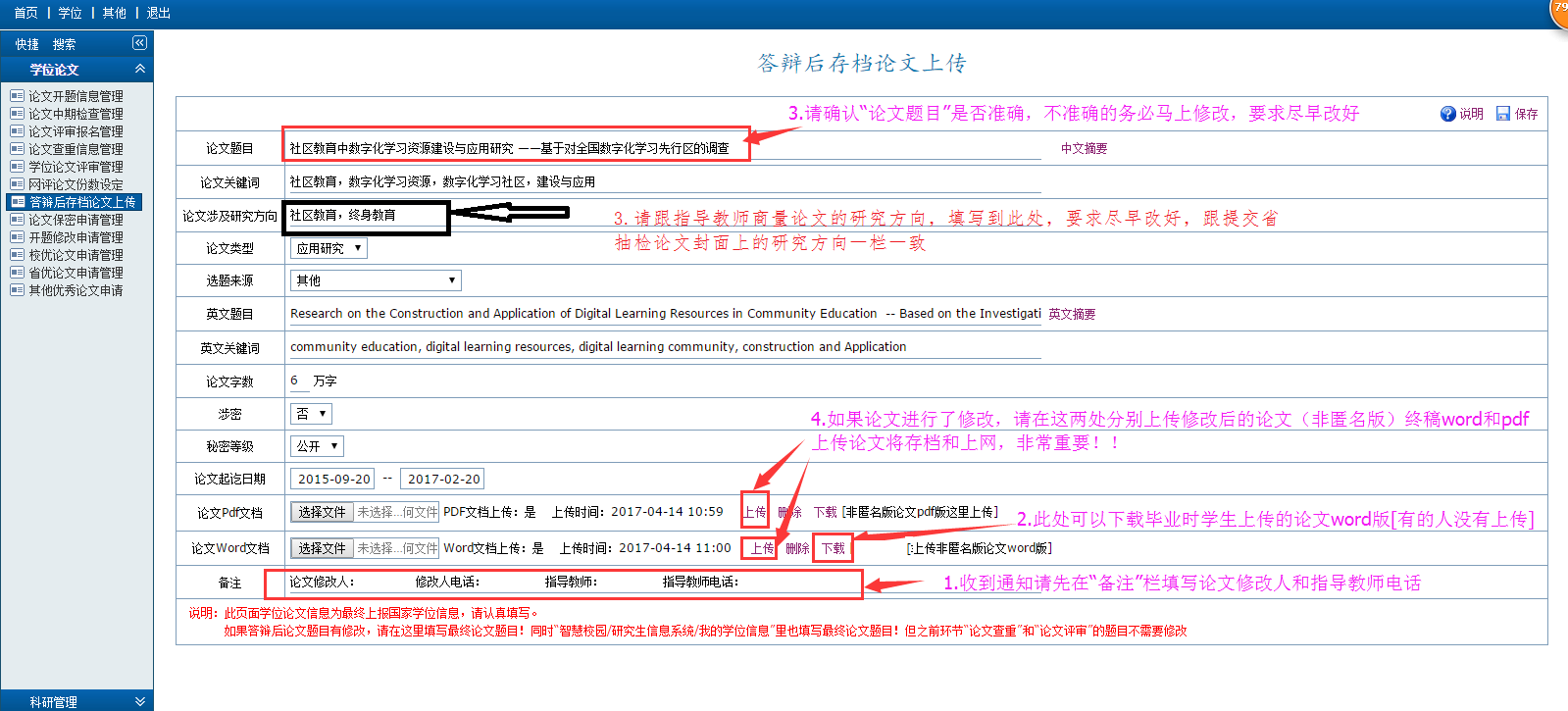Click the 学位论文 section header
The image size is (1568, 711).
pyautogui.click(x=76, y=70)
